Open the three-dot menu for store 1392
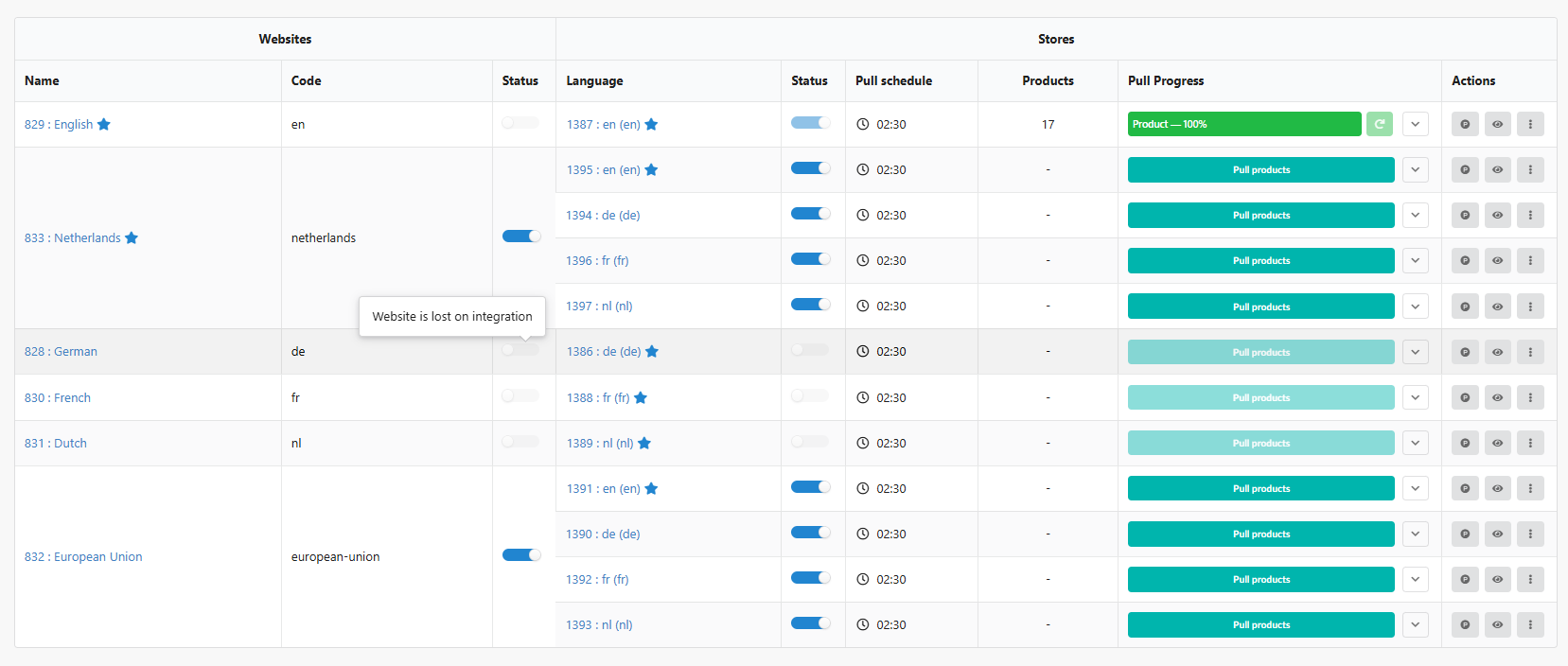Image resolution: width=1568 pixels, height=666 pixels. [1530, 579]
